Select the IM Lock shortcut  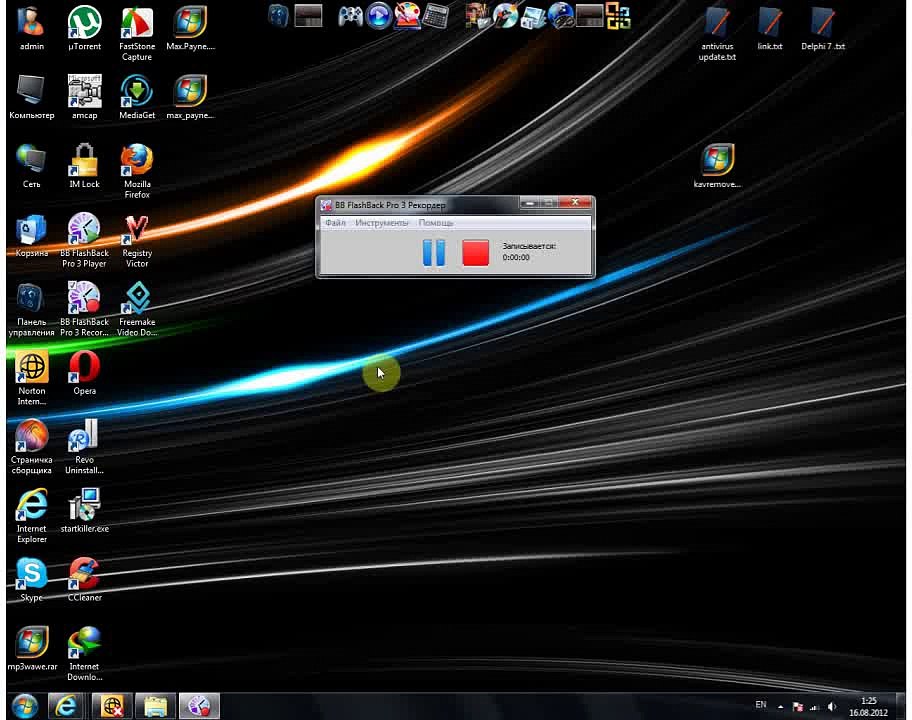pos(84,166)
